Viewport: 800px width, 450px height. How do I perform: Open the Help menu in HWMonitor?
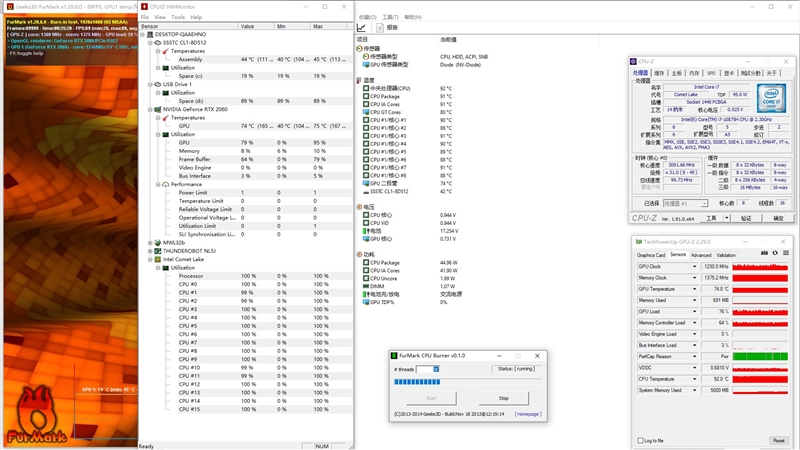click(x=196, y=17)
